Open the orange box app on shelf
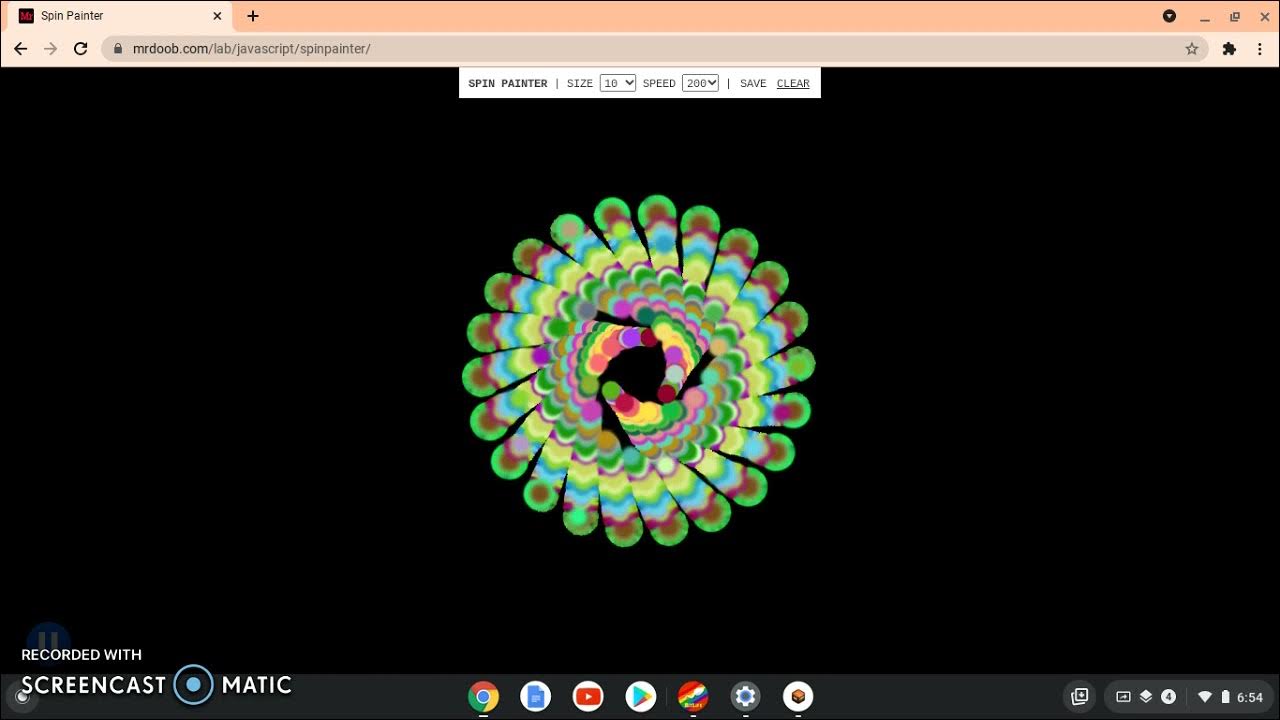This screenshot has height=720, width=1280. coord(798,697)
